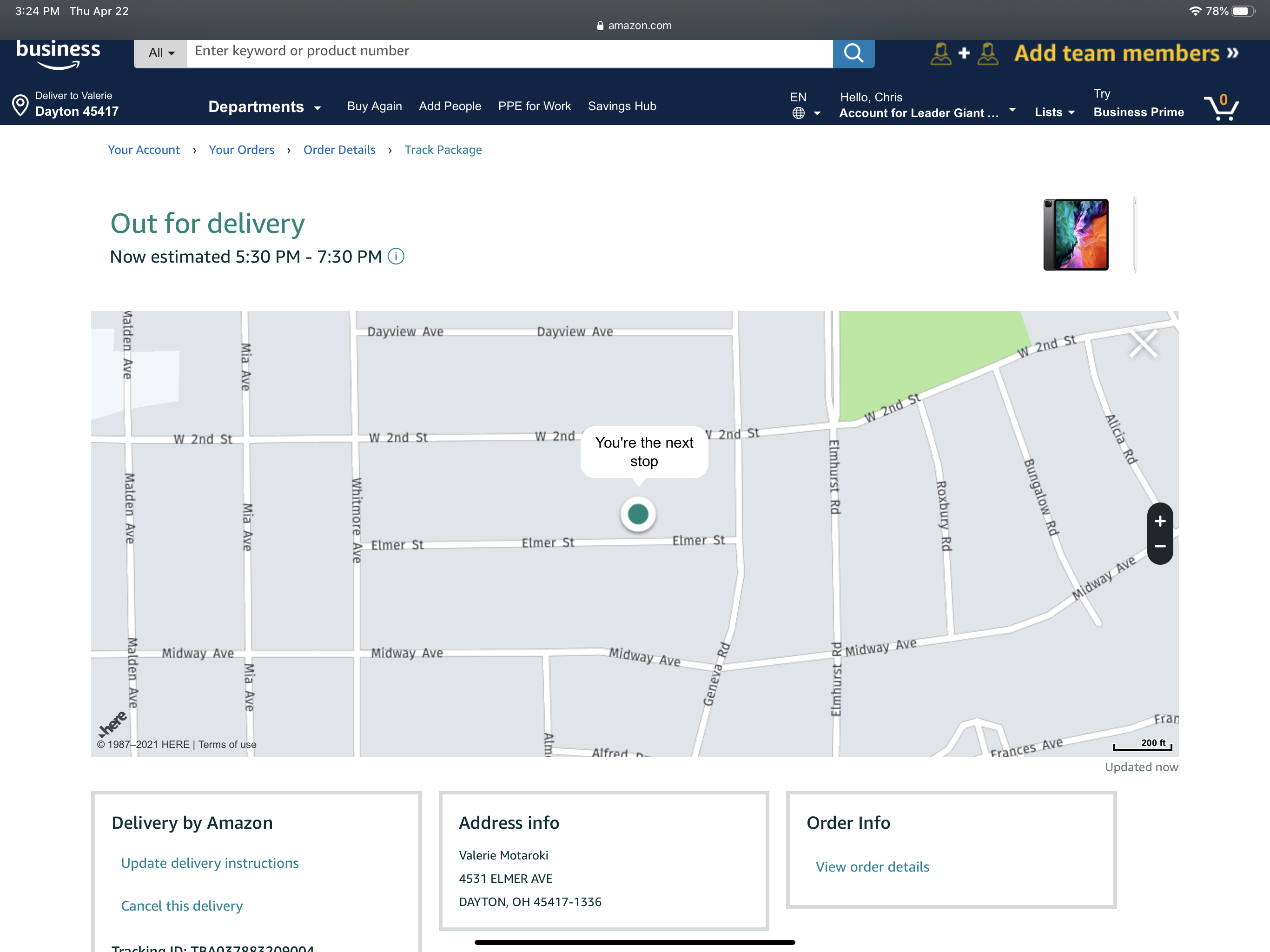Open the All search category dropdown
This screenshot has width=1270, height=952.
click(x=161, y=53)
